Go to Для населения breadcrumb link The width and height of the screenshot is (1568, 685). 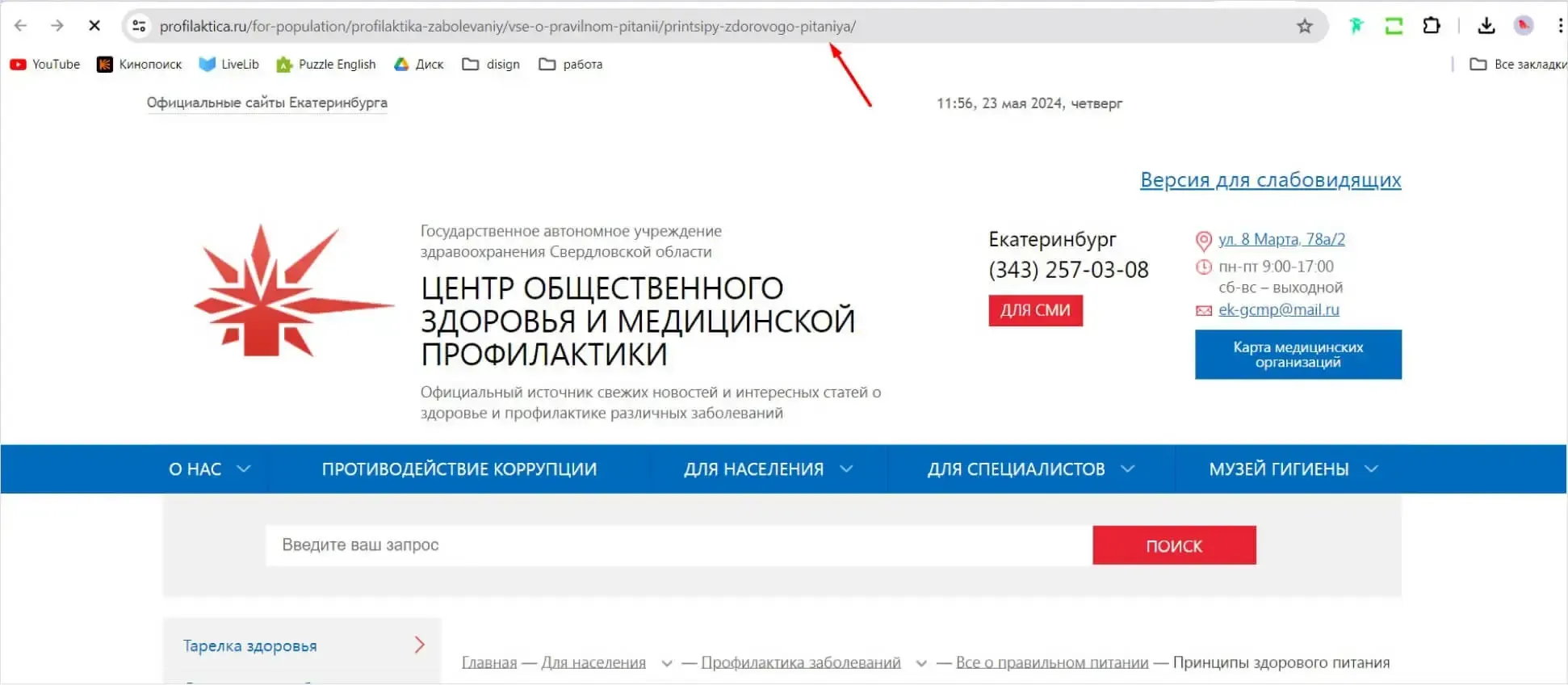pyautogui.click(x=593, y=662)
